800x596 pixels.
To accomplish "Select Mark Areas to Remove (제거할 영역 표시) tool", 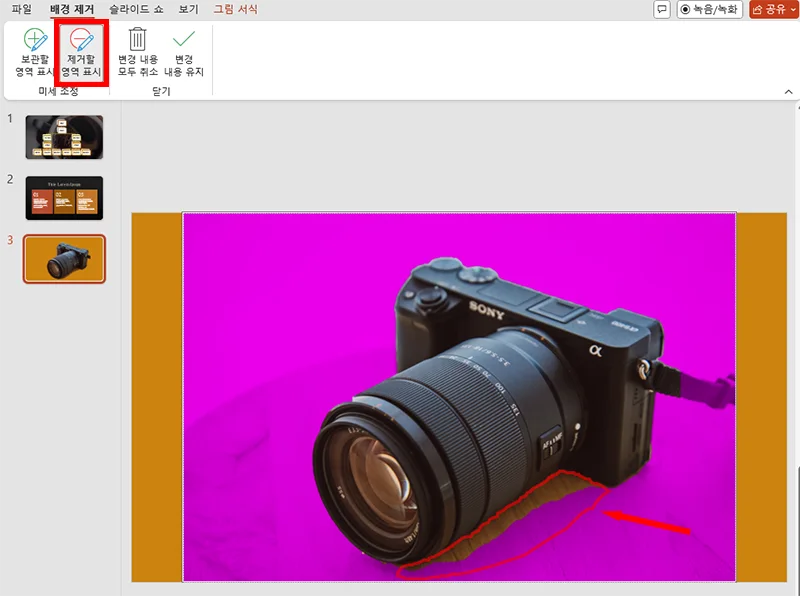I will pos(81,53).
